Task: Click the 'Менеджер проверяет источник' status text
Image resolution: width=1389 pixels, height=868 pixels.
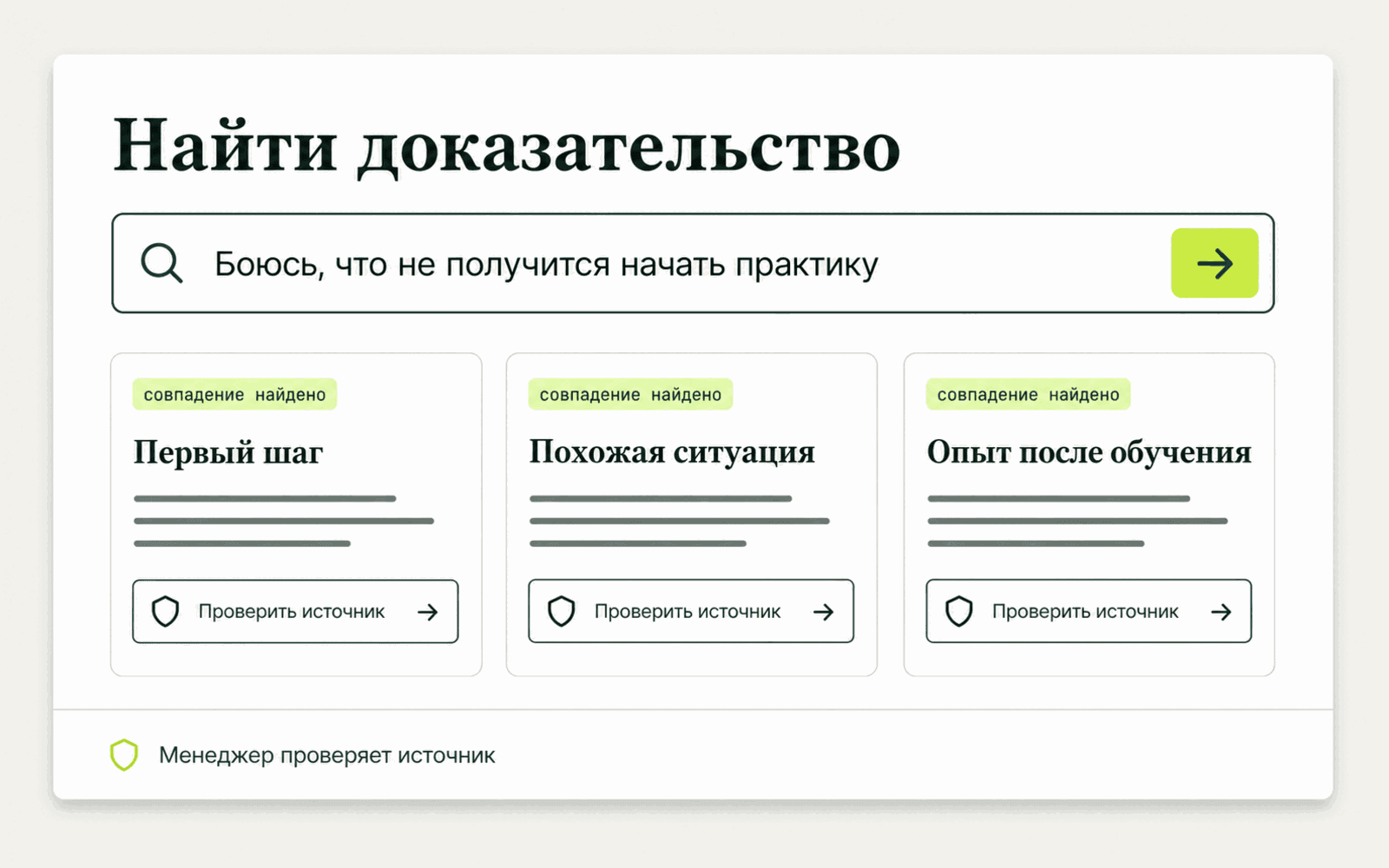Action: 327,755
